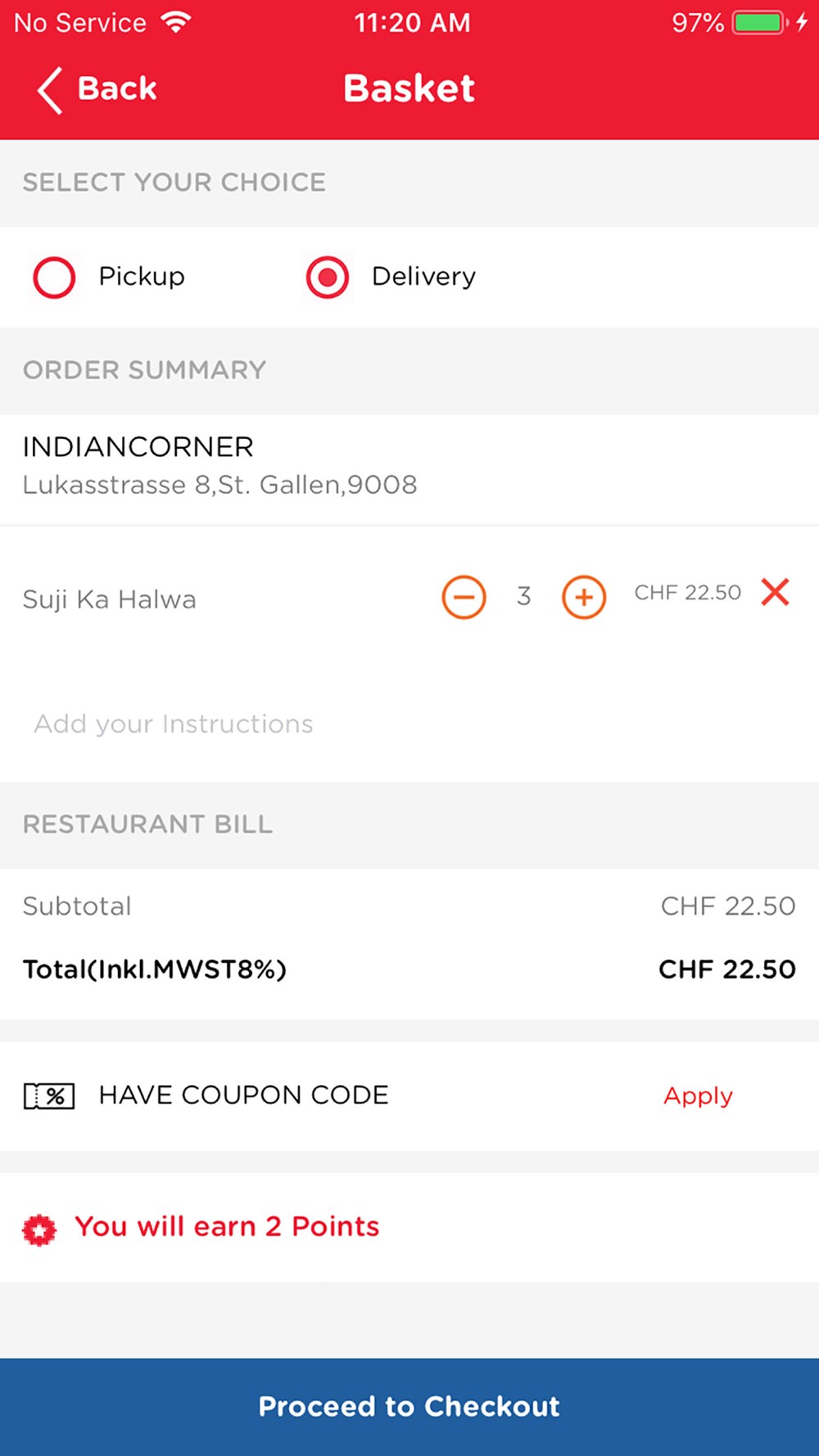Select the Pickup radio button
The image size is (819, 1456).
(54, 277)
